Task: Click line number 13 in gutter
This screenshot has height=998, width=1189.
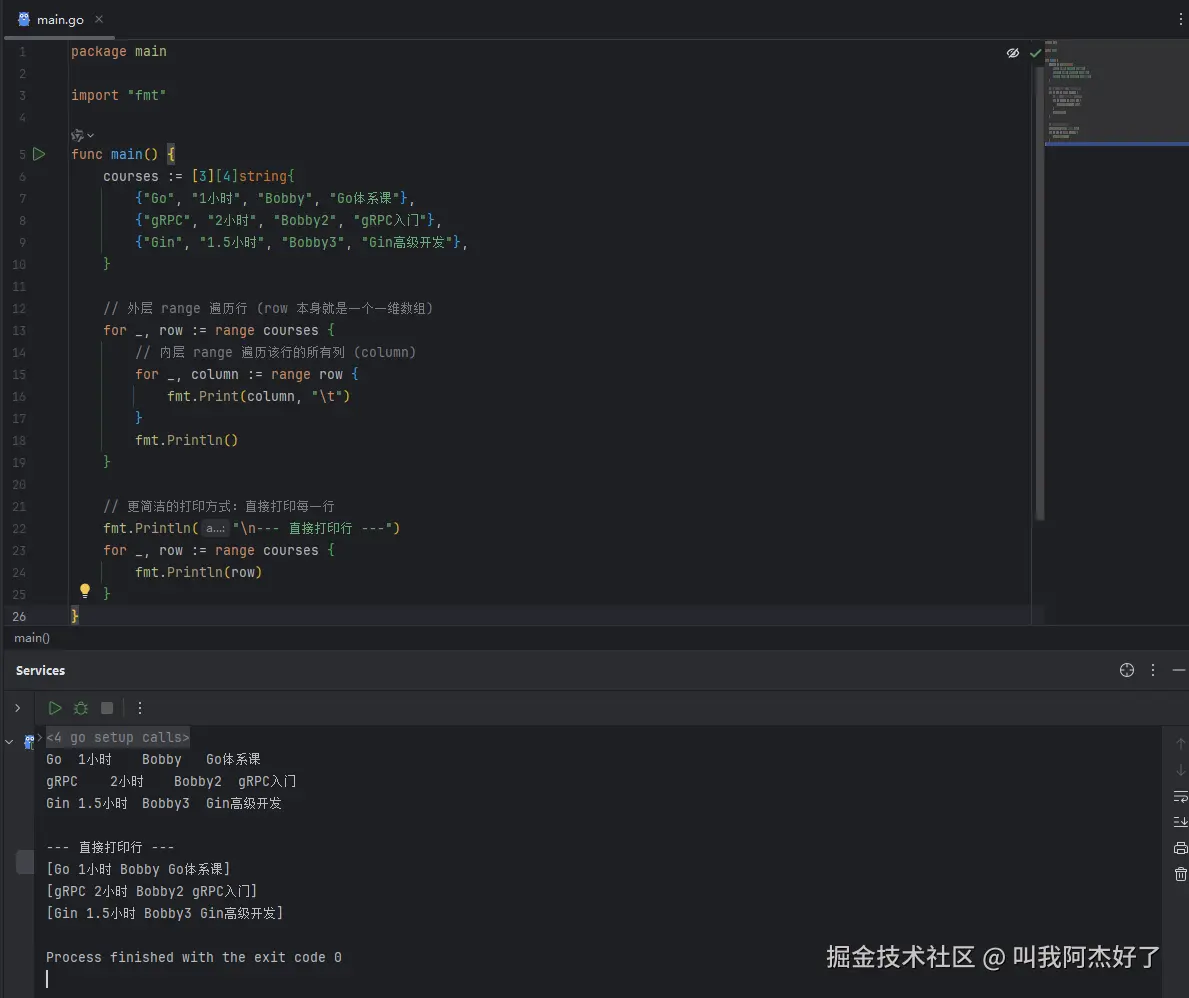Action: (19, 331)
